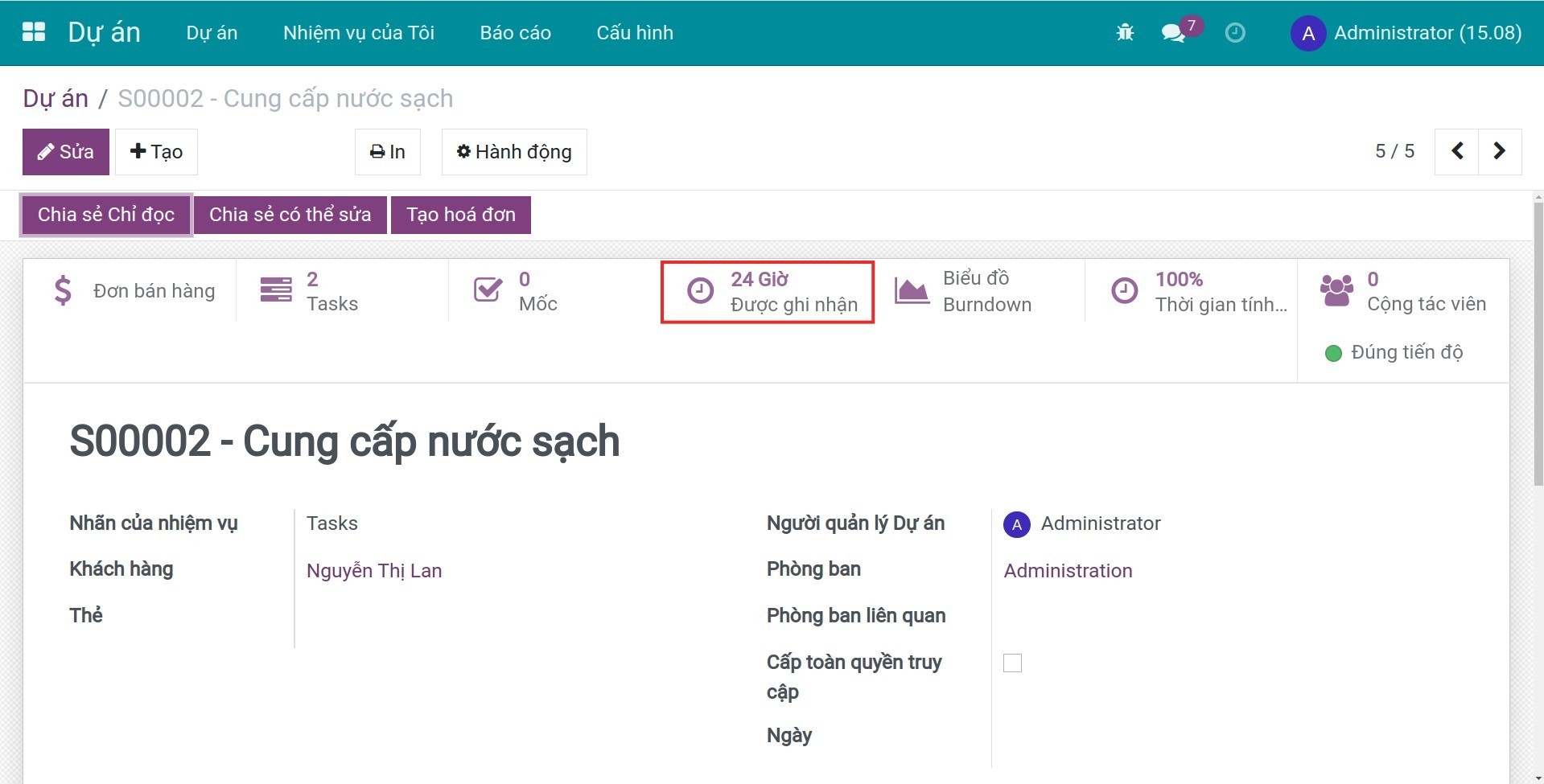1544x784 pixels.
Task: Click the 'Dự án' breadcrumb
Action: [56, 98]
